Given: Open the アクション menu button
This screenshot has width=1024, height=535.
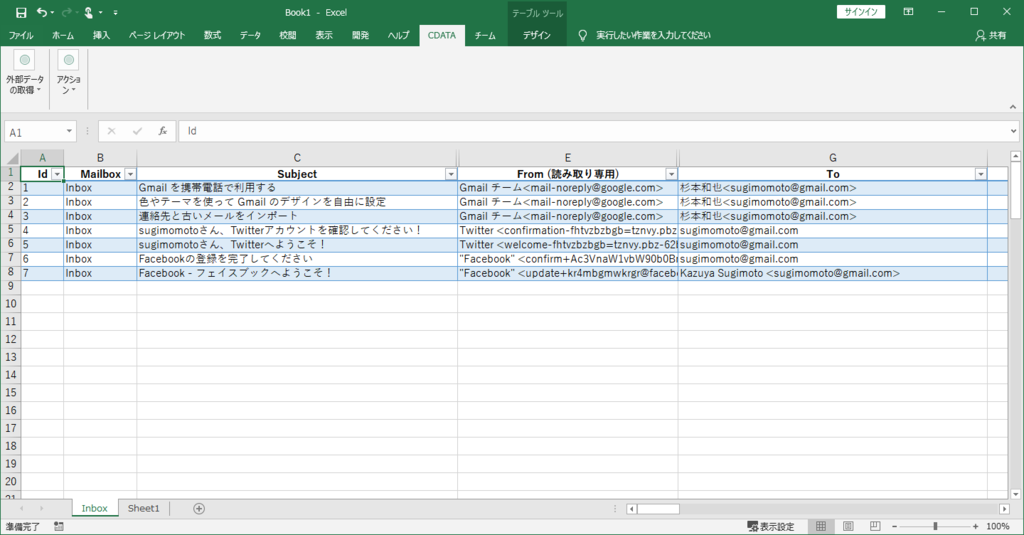Looking at the screenshot, I should pos(69,73).
